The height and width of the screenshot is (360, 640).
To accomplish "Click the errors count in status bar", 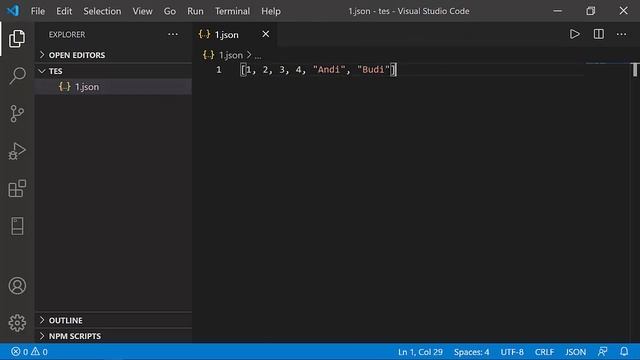I will [20, 352].
